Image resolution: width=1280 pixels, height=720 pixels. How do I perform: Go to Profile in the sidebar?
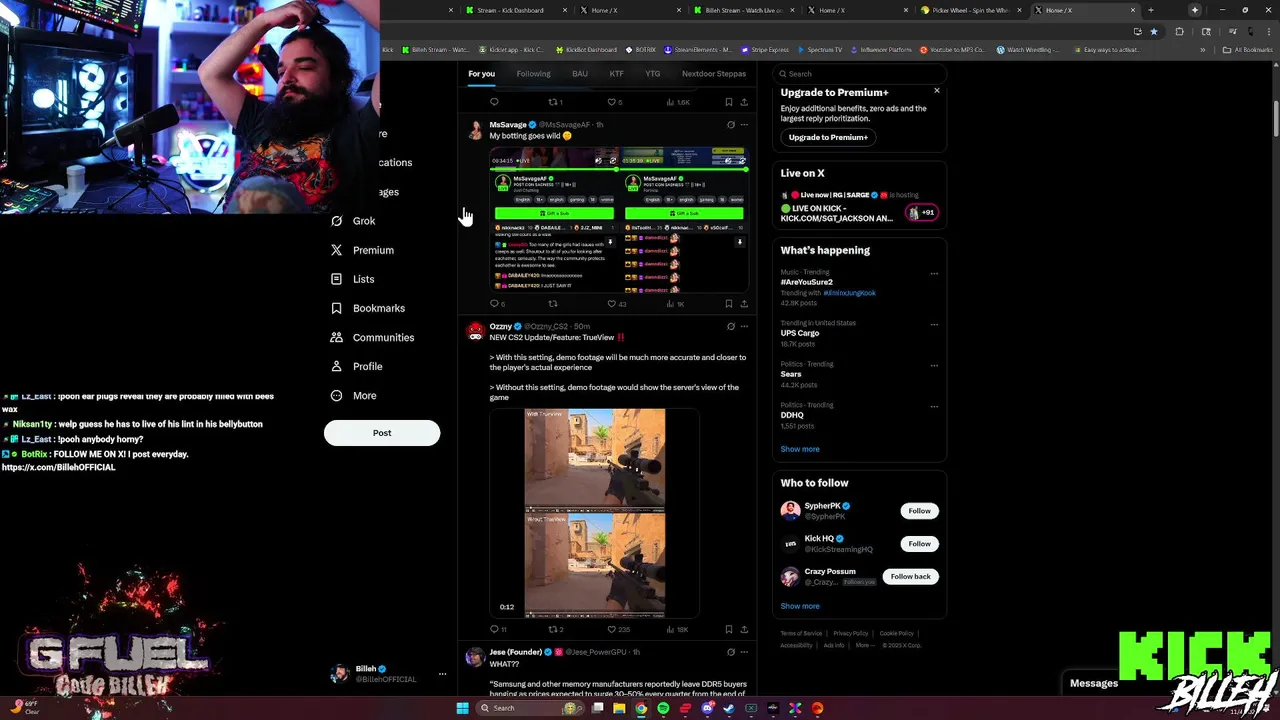coord(356,366)
